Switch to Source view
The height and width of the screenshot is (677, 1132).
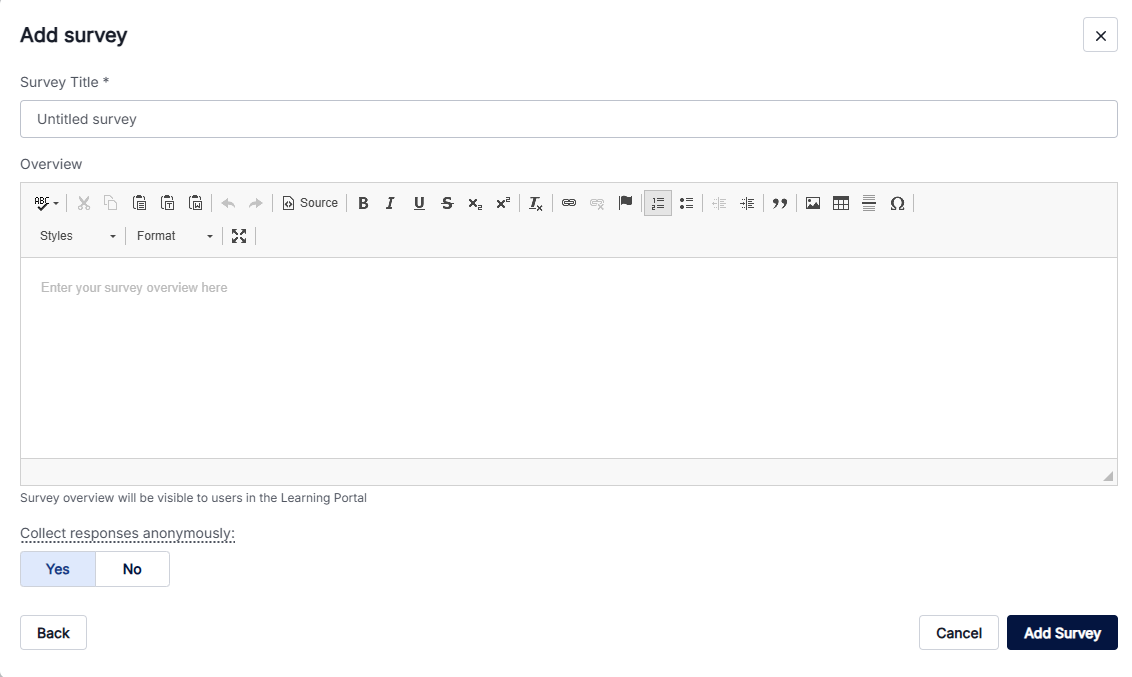click(x=310, y=204)
